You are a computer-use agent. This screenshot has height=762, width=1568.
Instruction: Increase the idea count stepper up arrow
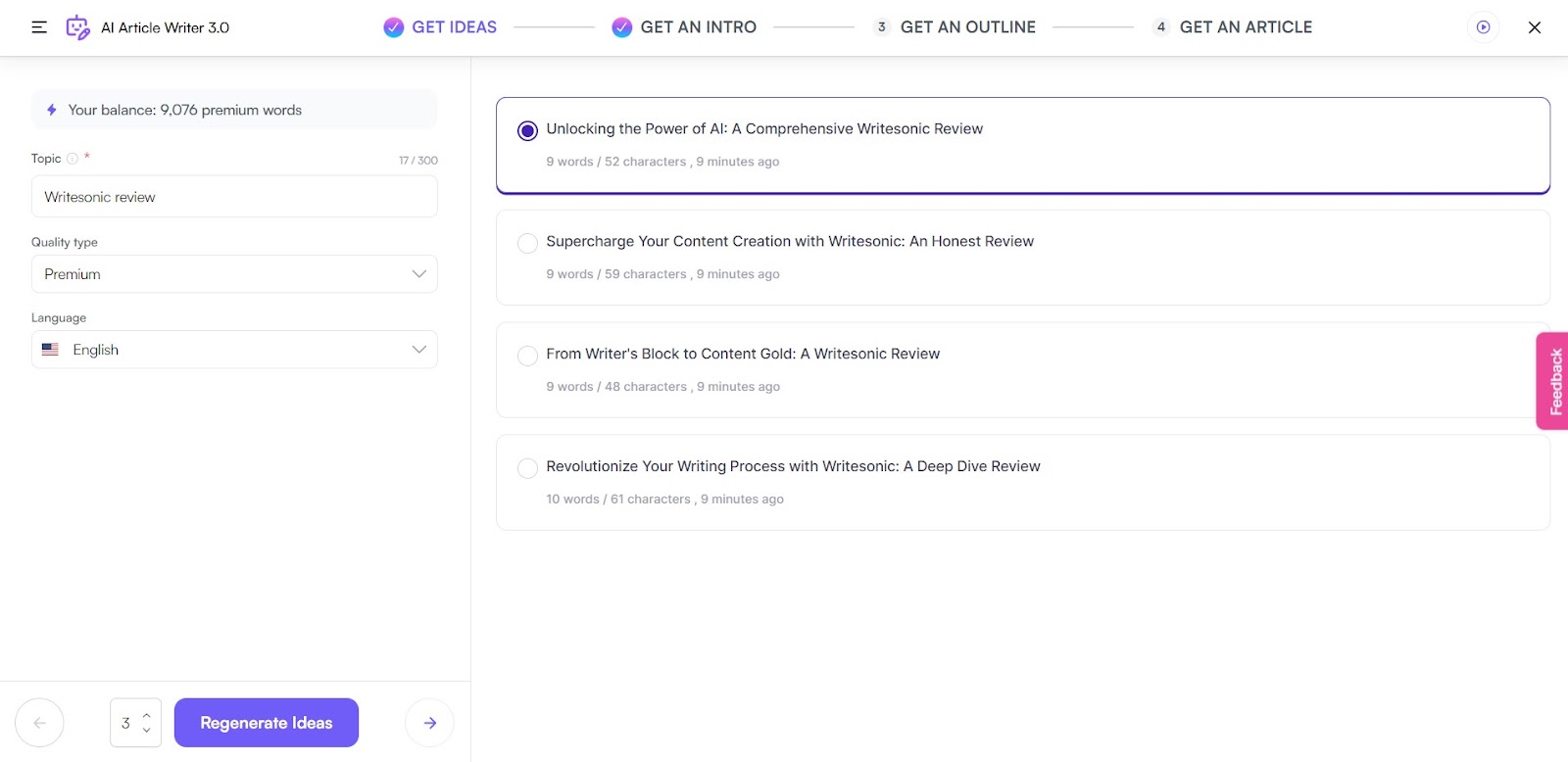click(147, 715)
